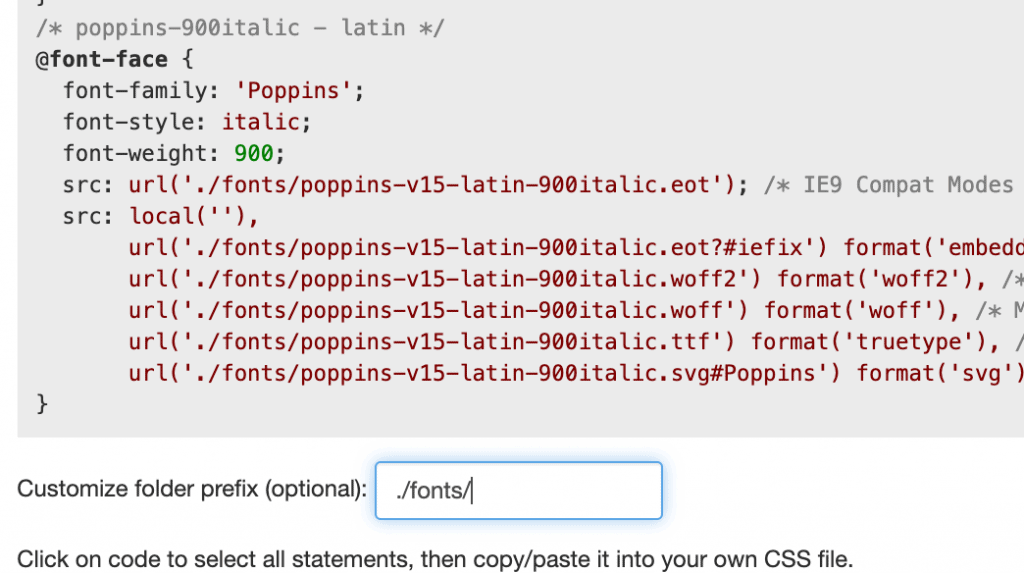This screenshot has width=1024, height=573.
Task: Click the 'font-style: italic;' line
Action: click(x=187, y=122)
